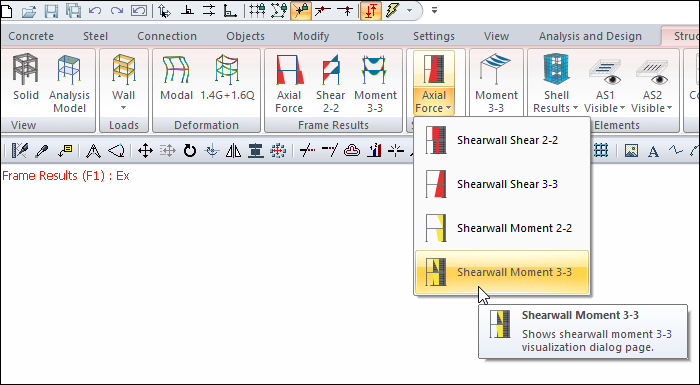Click the boxed undo restore icon
This screenshot has width=700, height=385.
pos(139,11)
